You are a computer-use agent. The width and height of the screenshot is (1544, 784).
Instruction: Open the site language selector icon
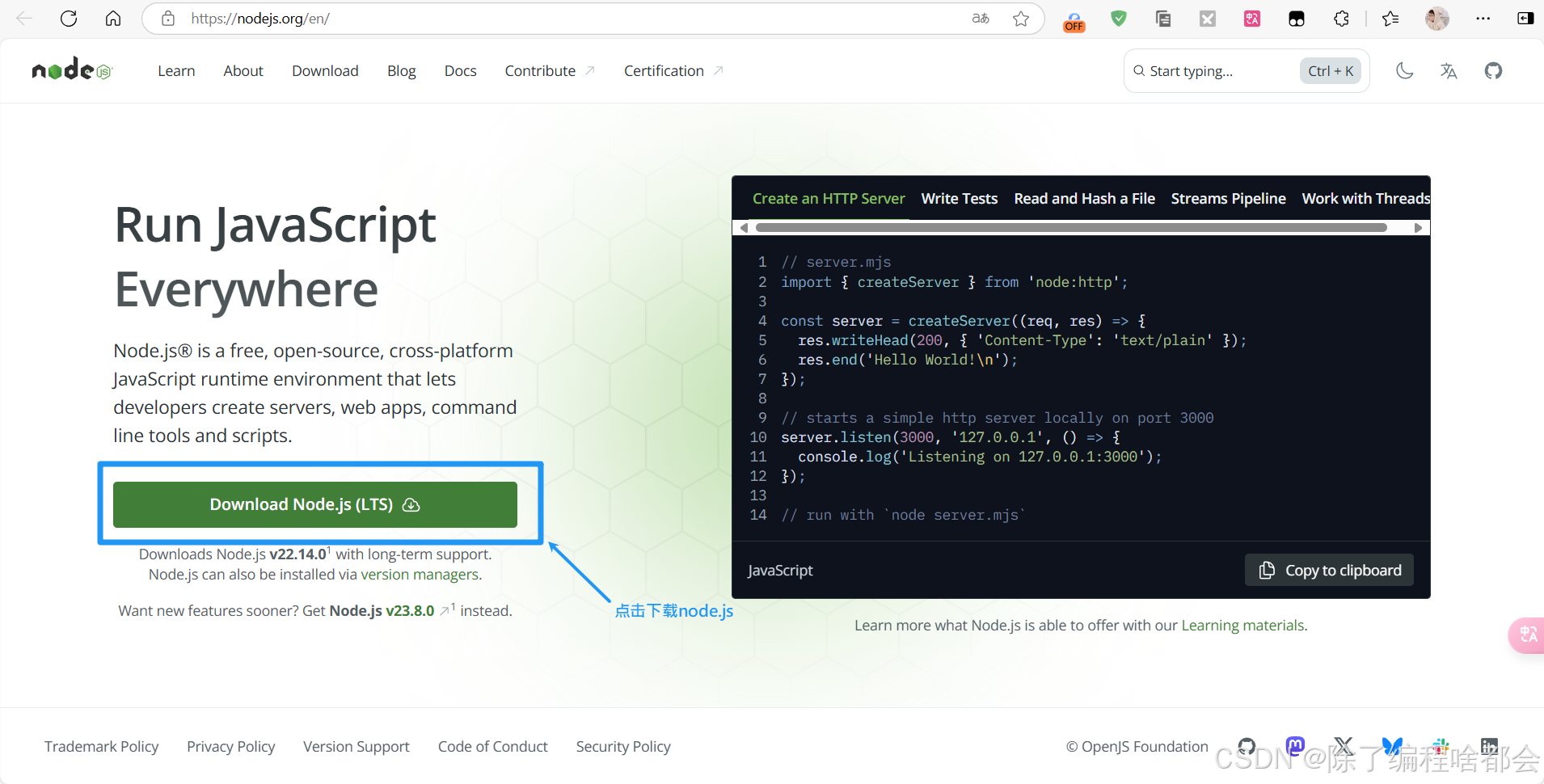click(1449, 71)
